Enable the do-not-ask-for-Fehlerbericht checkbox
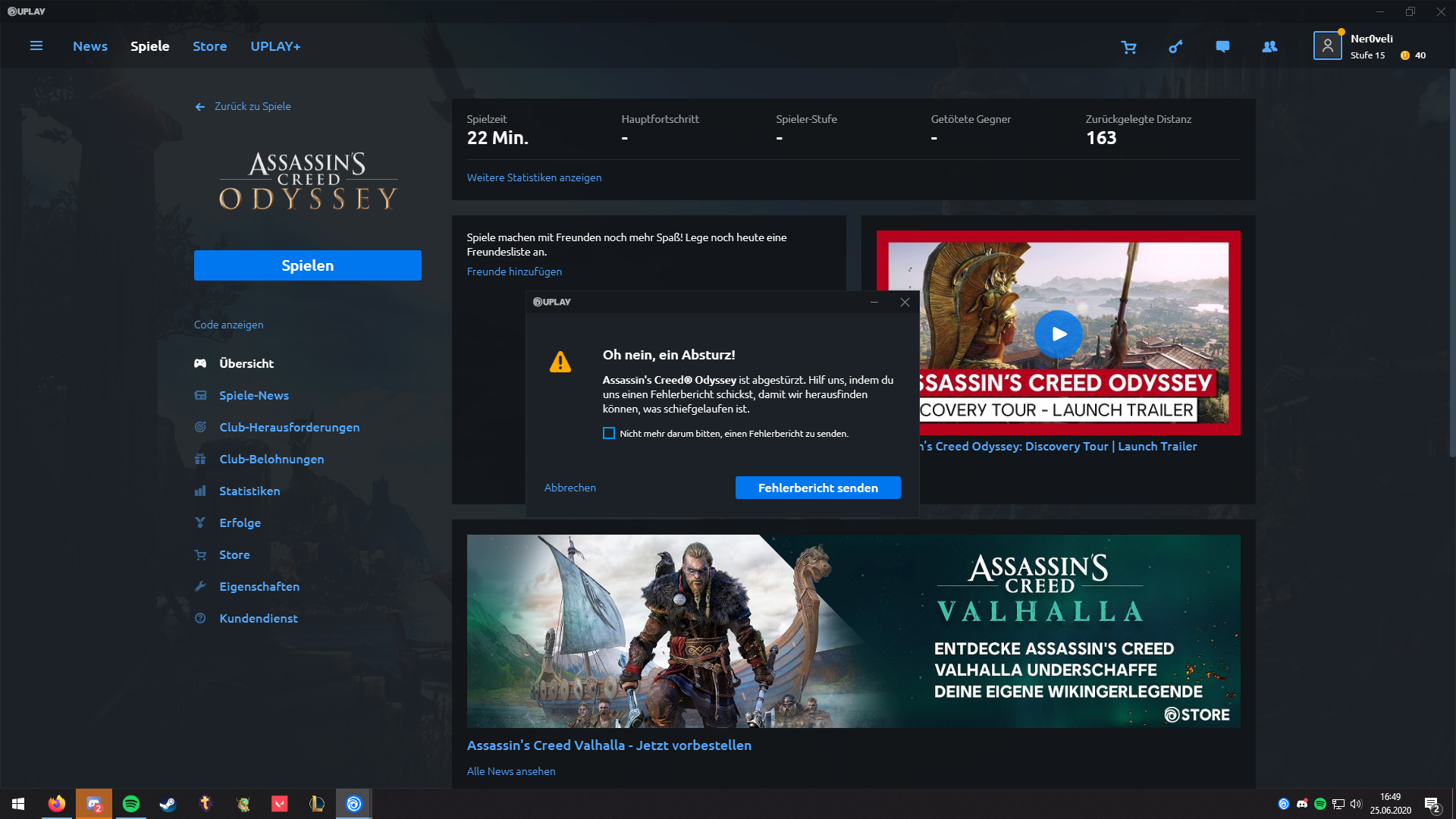Image resolution: width=1456 pixels, height=819 pixels. tap(609, 434)
